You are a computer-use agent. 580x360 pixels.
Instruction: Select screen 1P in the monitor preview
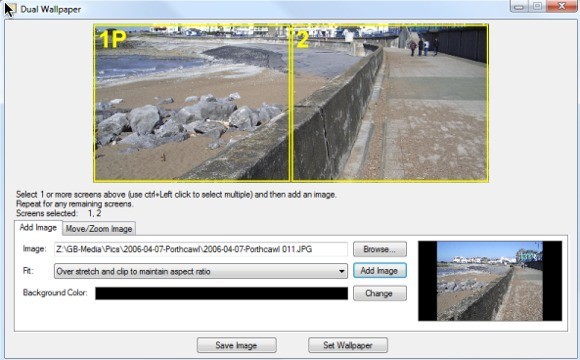coord(192,103)
